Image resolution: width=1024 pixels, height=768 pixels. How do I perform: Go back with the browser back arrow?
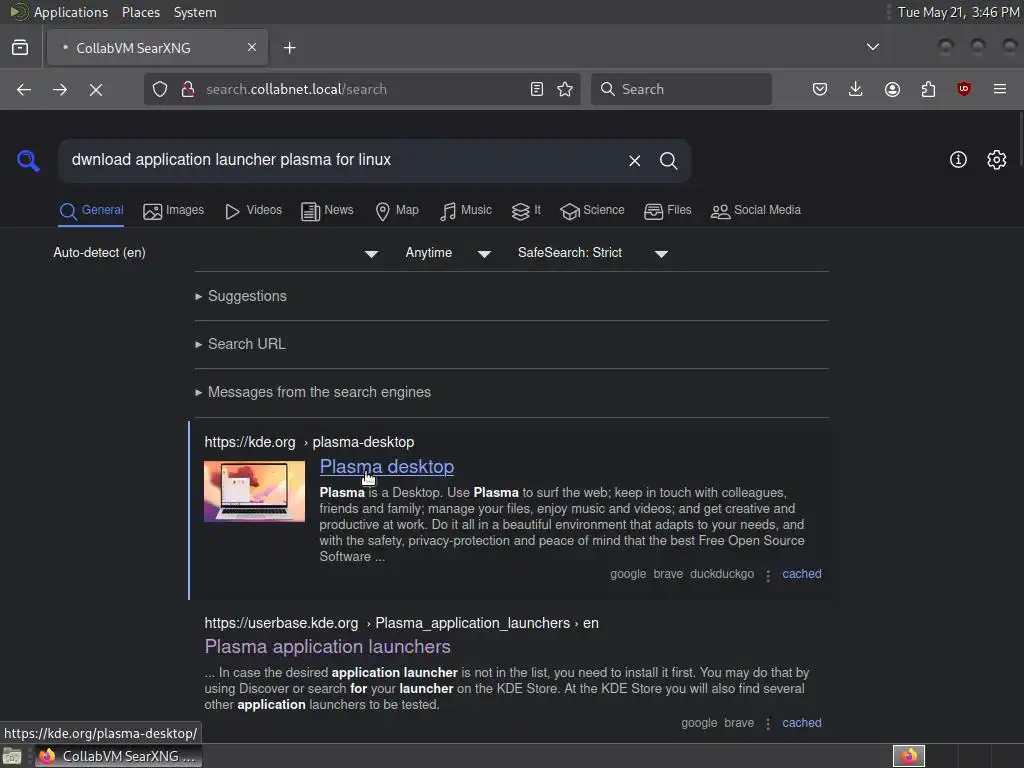(x=24, y=89)
